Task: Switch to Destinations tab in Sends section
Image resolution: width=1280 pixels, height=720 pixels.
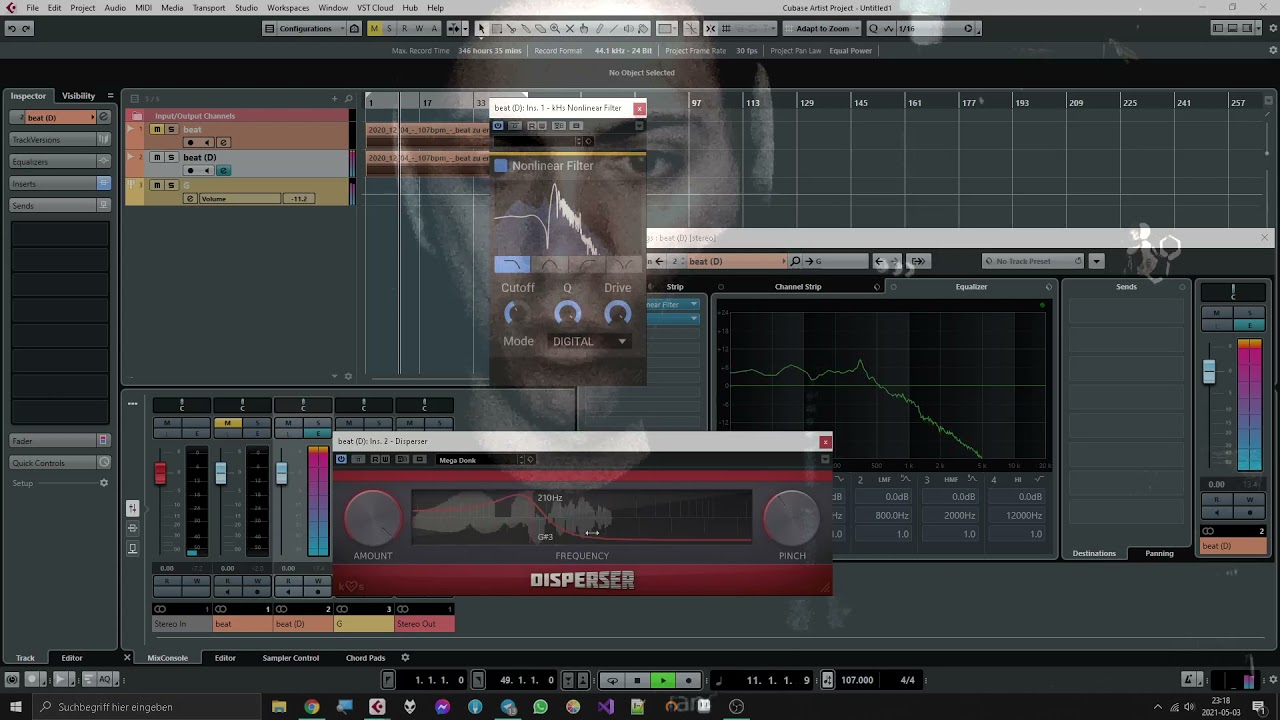Action: (x=1094, y=553)
